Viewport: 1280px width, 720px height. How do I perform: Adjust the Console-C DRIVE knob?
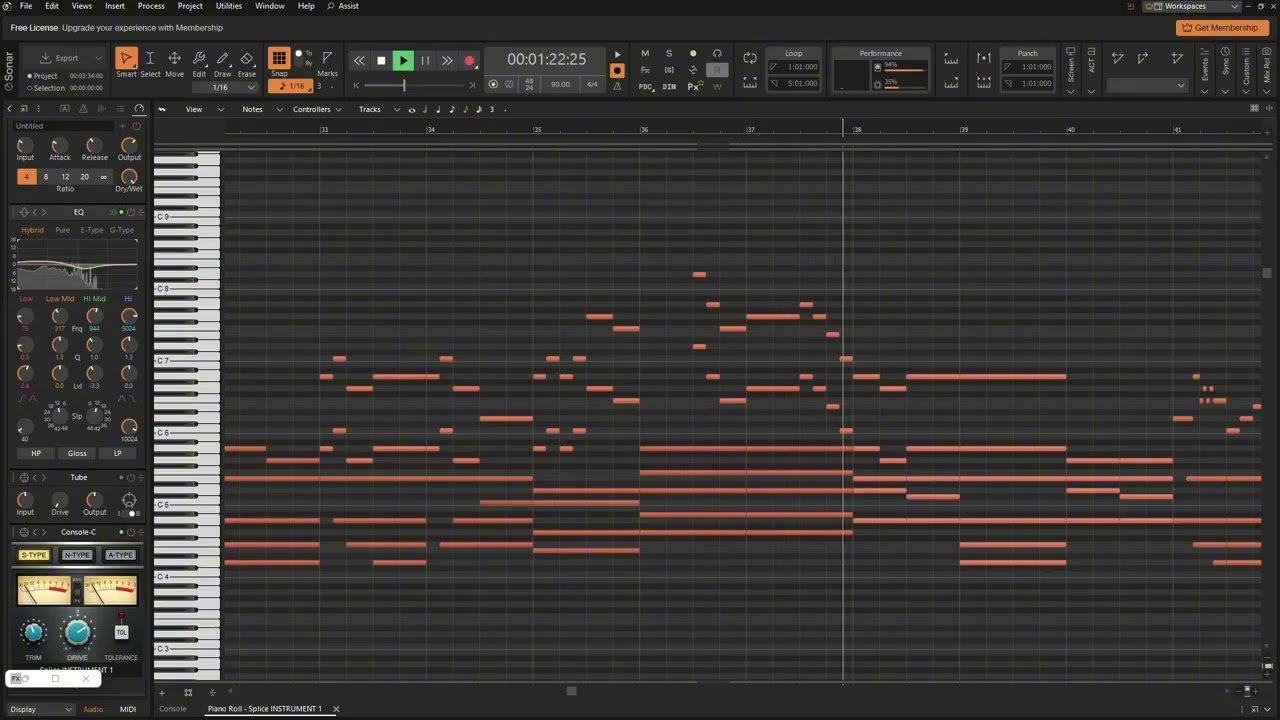pos(77,632)
